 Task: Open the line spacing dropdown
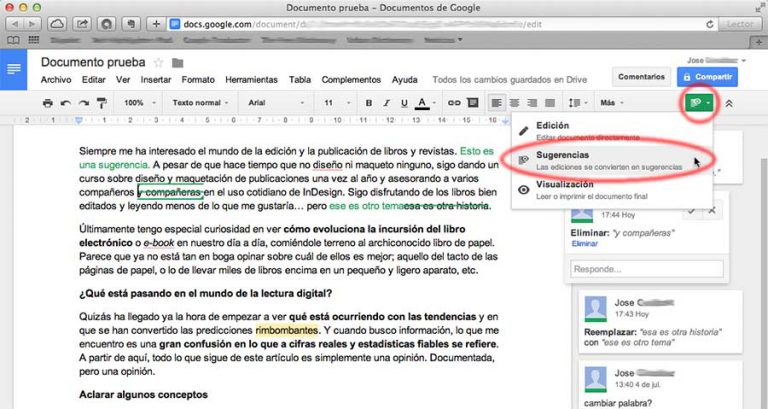click(578, 103)
